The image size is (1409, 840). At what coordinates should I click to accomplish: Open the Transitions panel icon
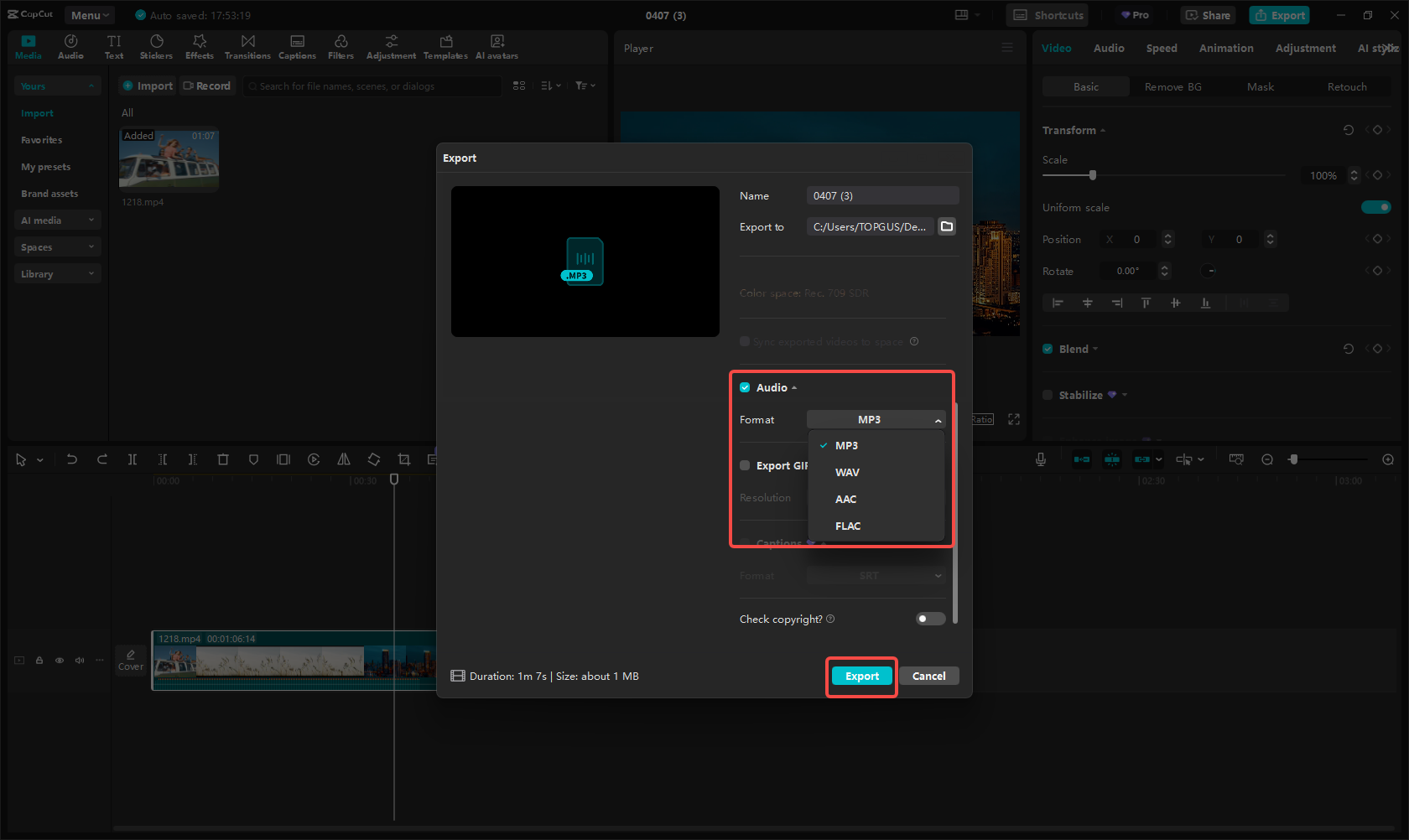247,47
